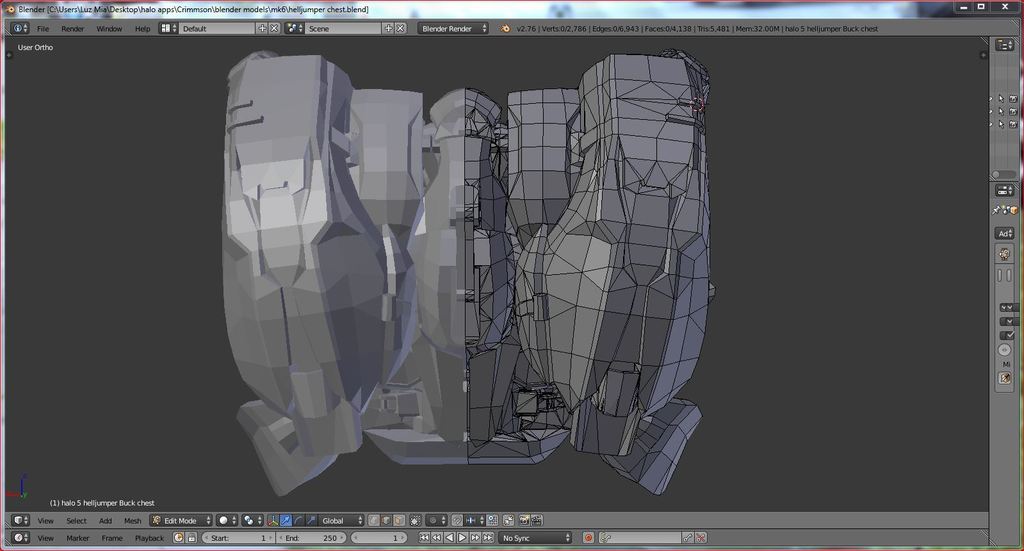Select edge select mode icon
Screen dimensions: 1024x551
point(386,520)
